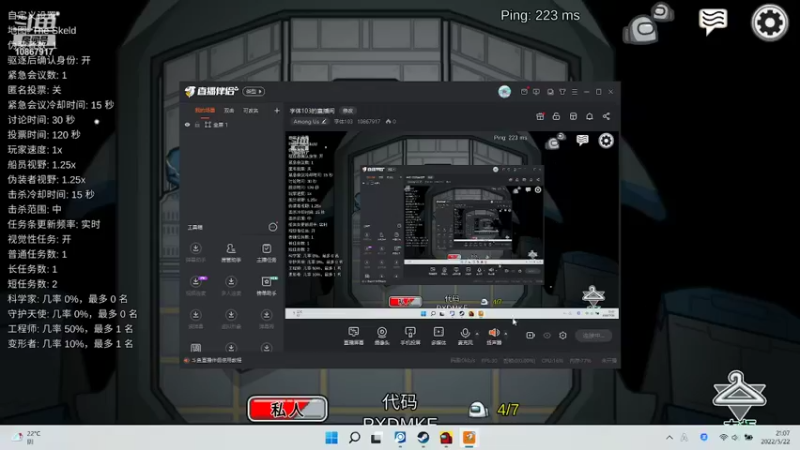Select the scene tab beside the plus button
This screenshot has height=450, width=800.
(251, 111)
